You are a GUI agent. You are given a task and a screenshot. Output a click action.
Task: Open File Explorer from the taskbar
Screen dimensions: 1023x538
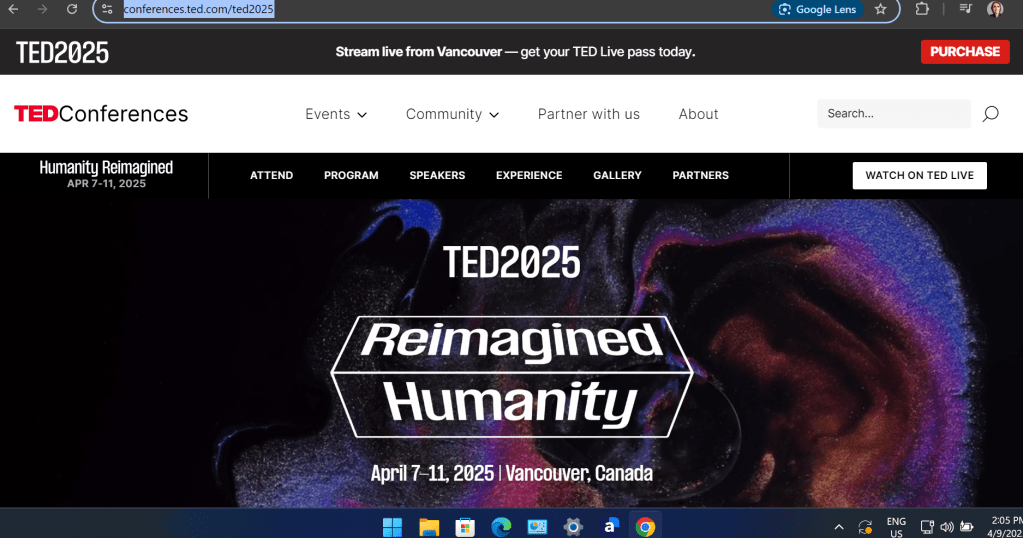pos(429,526)
